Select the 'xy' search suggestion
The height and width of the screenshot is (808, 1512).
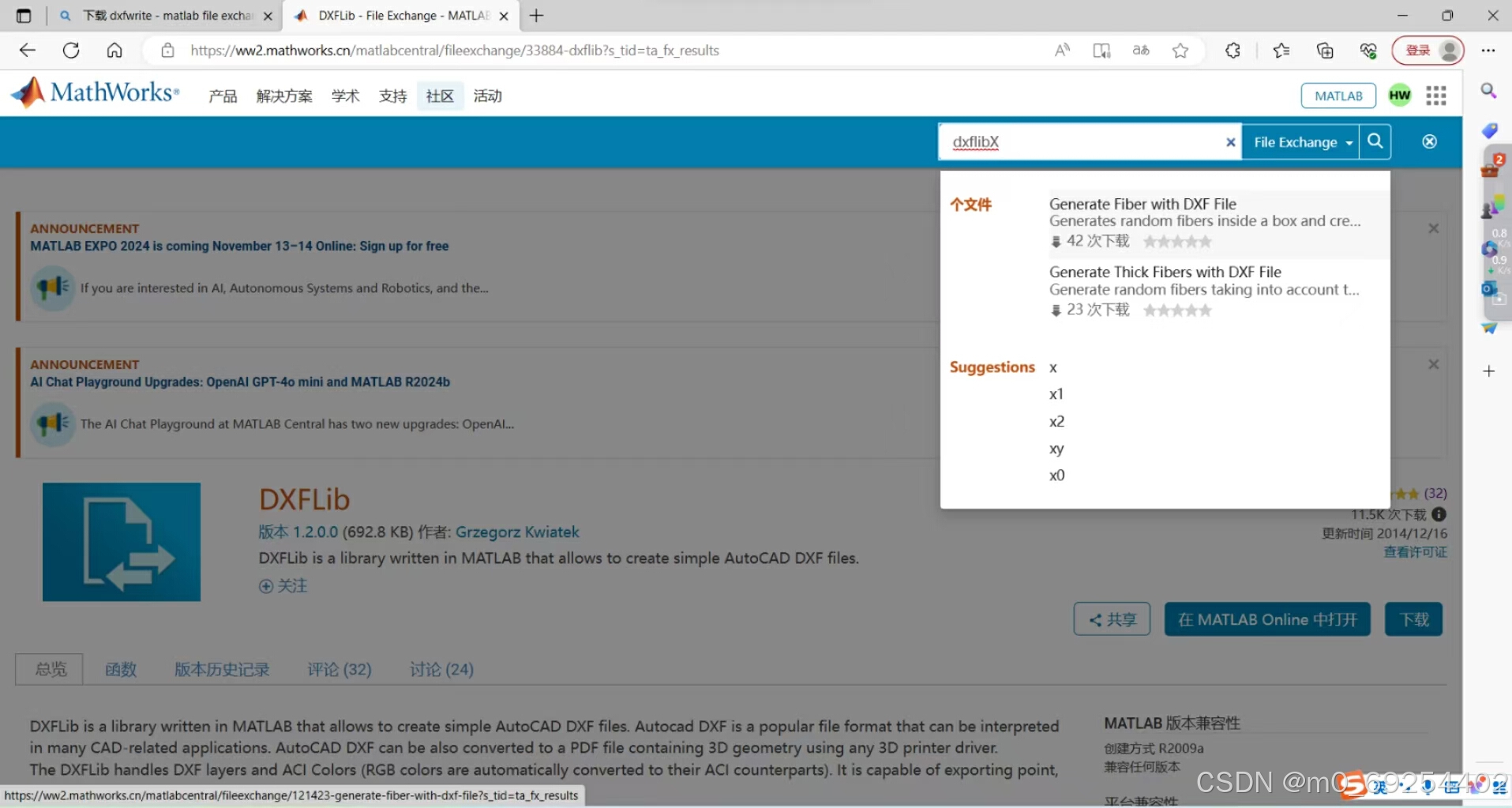click(1056, 449)
